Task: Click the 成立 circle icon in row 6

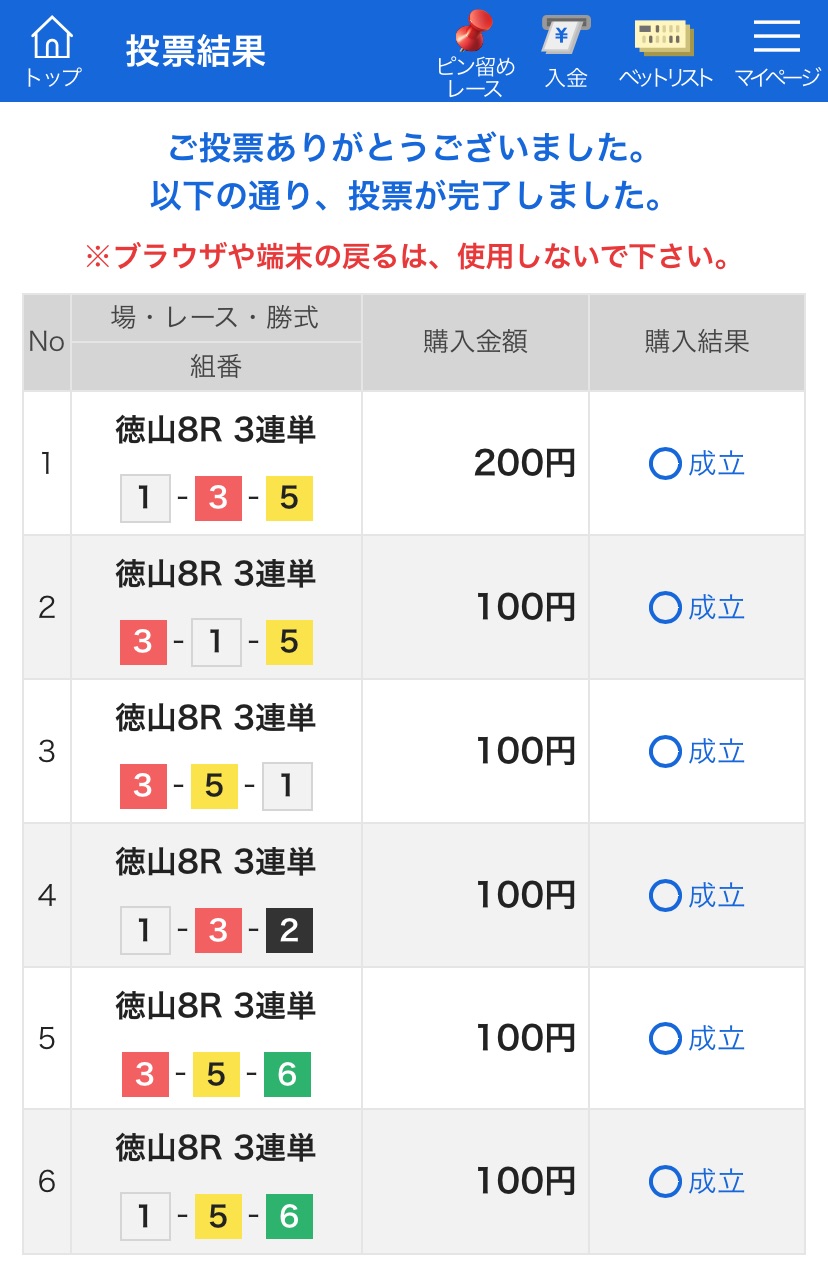Action: 665,1182
